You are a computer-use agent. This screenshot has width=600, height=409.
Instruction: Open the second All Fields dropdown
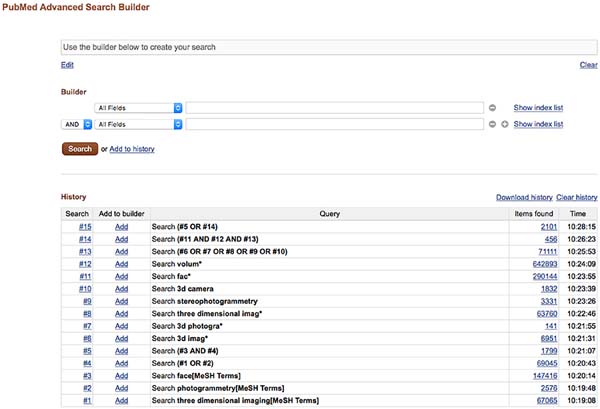point(138,124)
